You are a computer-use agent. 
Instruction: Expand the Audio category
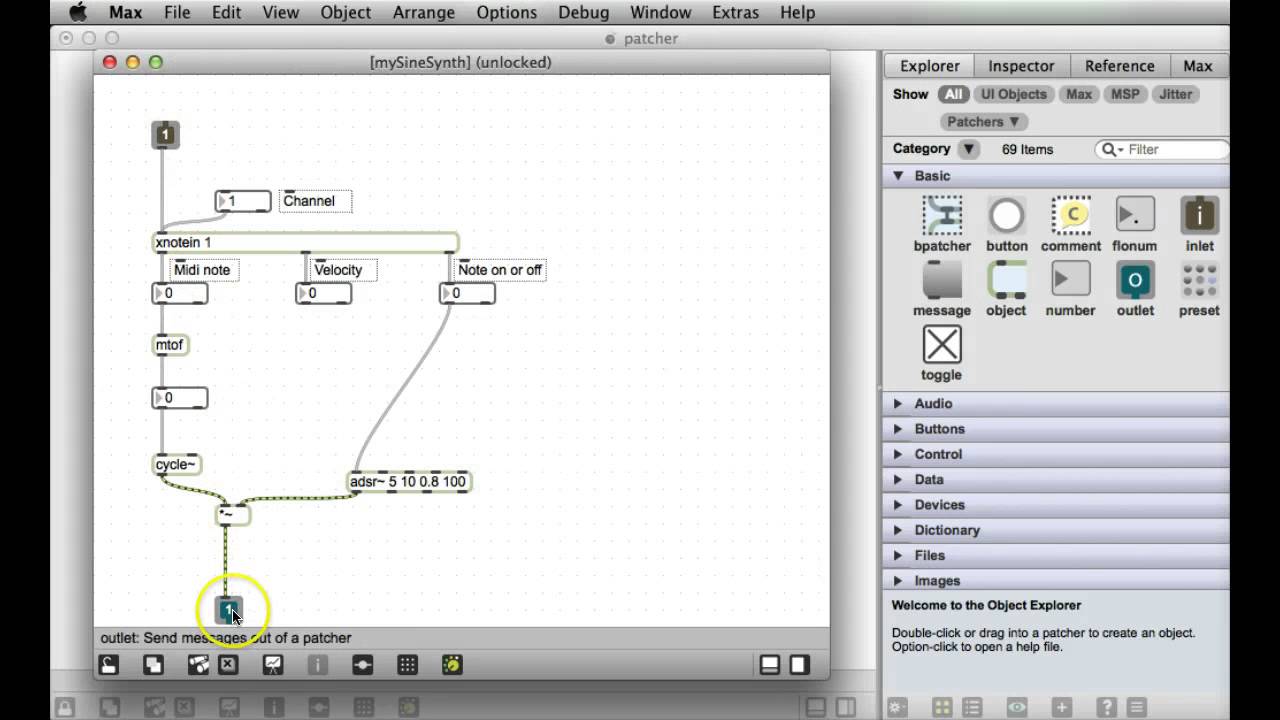tap(897, 404)
